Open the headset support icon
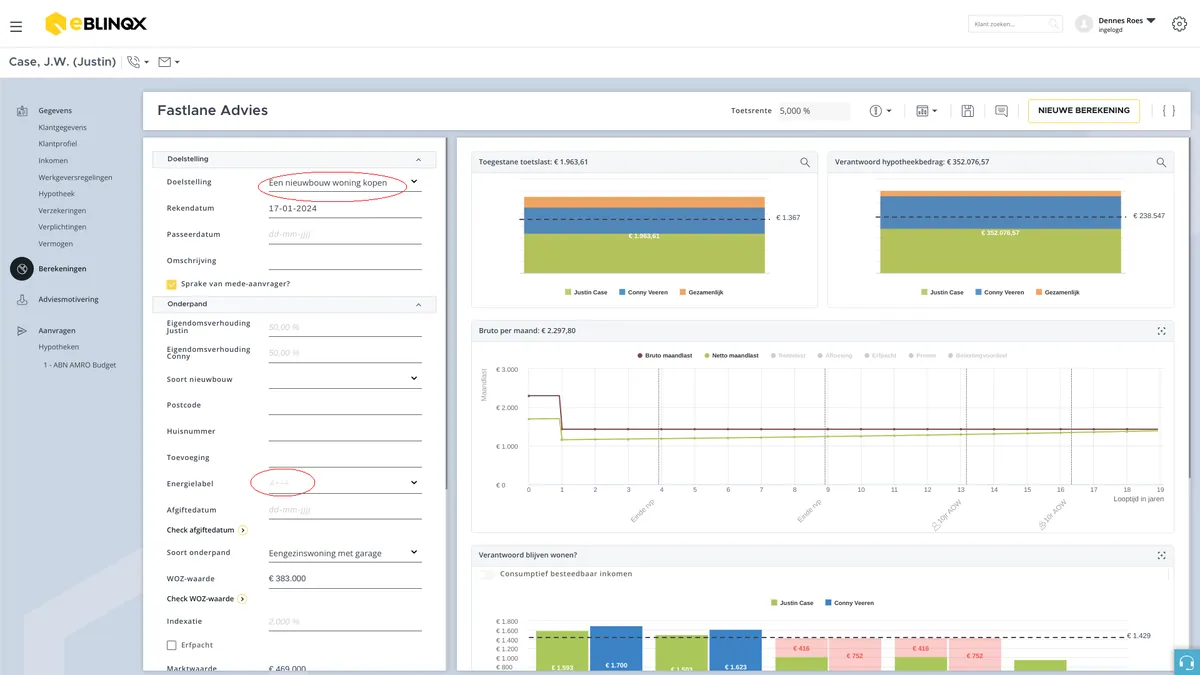 1187,662
